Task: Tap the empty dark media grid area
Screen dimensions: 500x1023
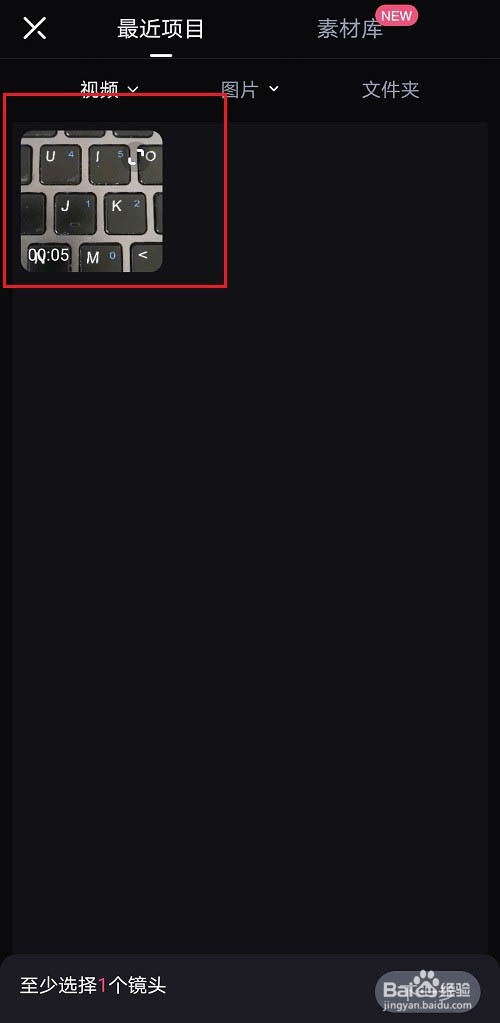Action: click(x=250, y=587)
